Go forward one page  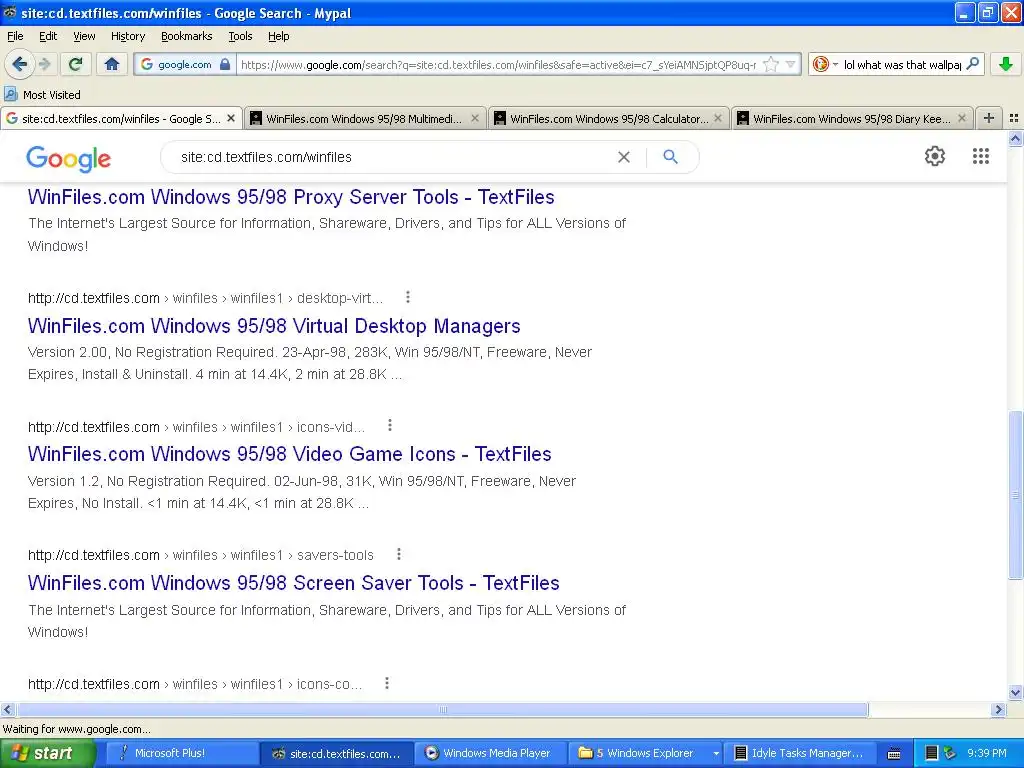point(45,64)
